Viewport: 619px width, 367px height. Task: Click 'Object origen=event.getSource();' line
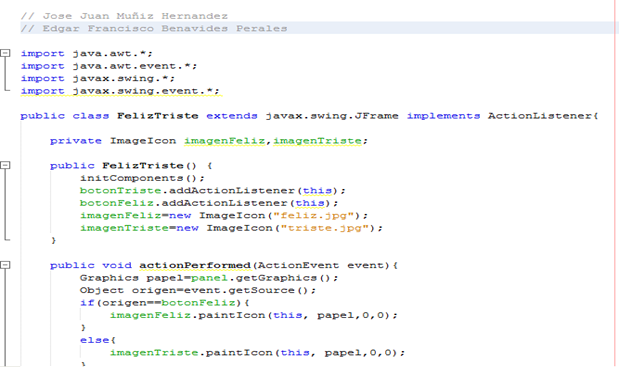tap(198, 290)
